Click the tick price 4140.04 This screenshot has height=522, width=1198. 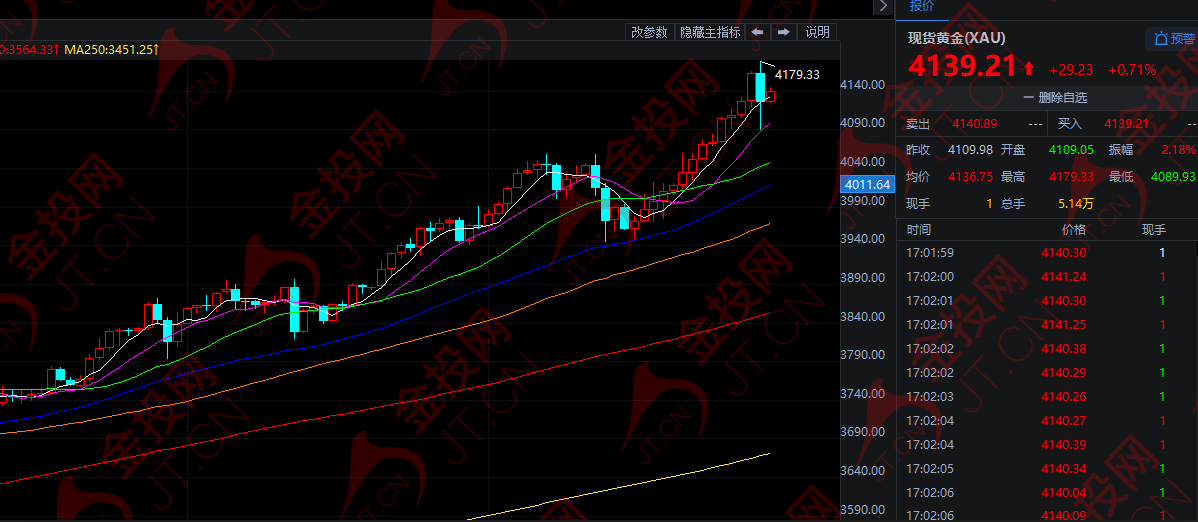(1064, 492)
